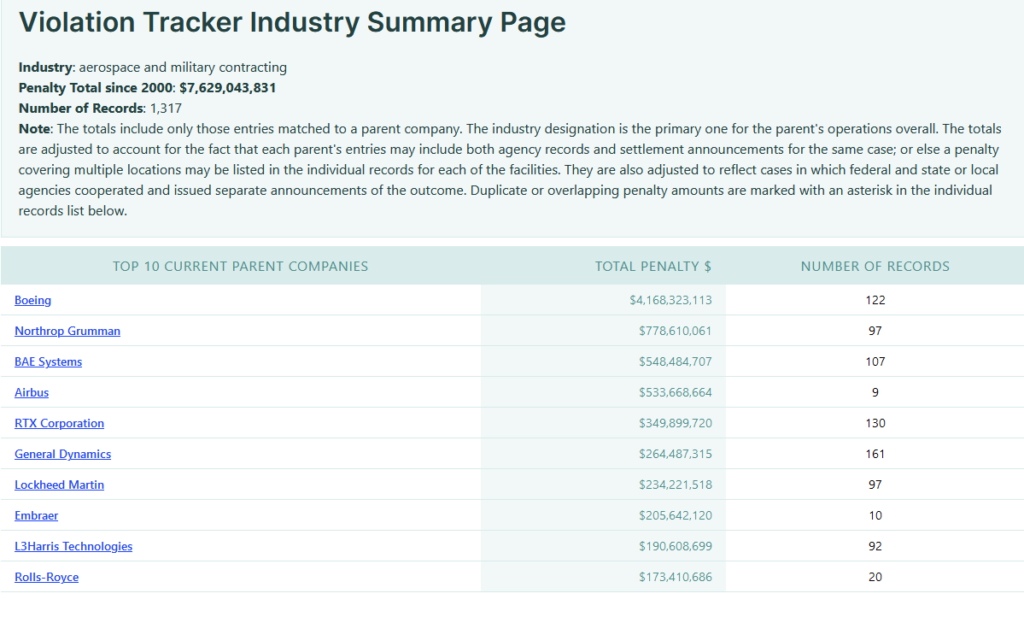Image resolution: width=1024 pixels, height=617 pixels.
Task: Select RTX Corporation's record count 130
Action: click(x=875, y=424)
